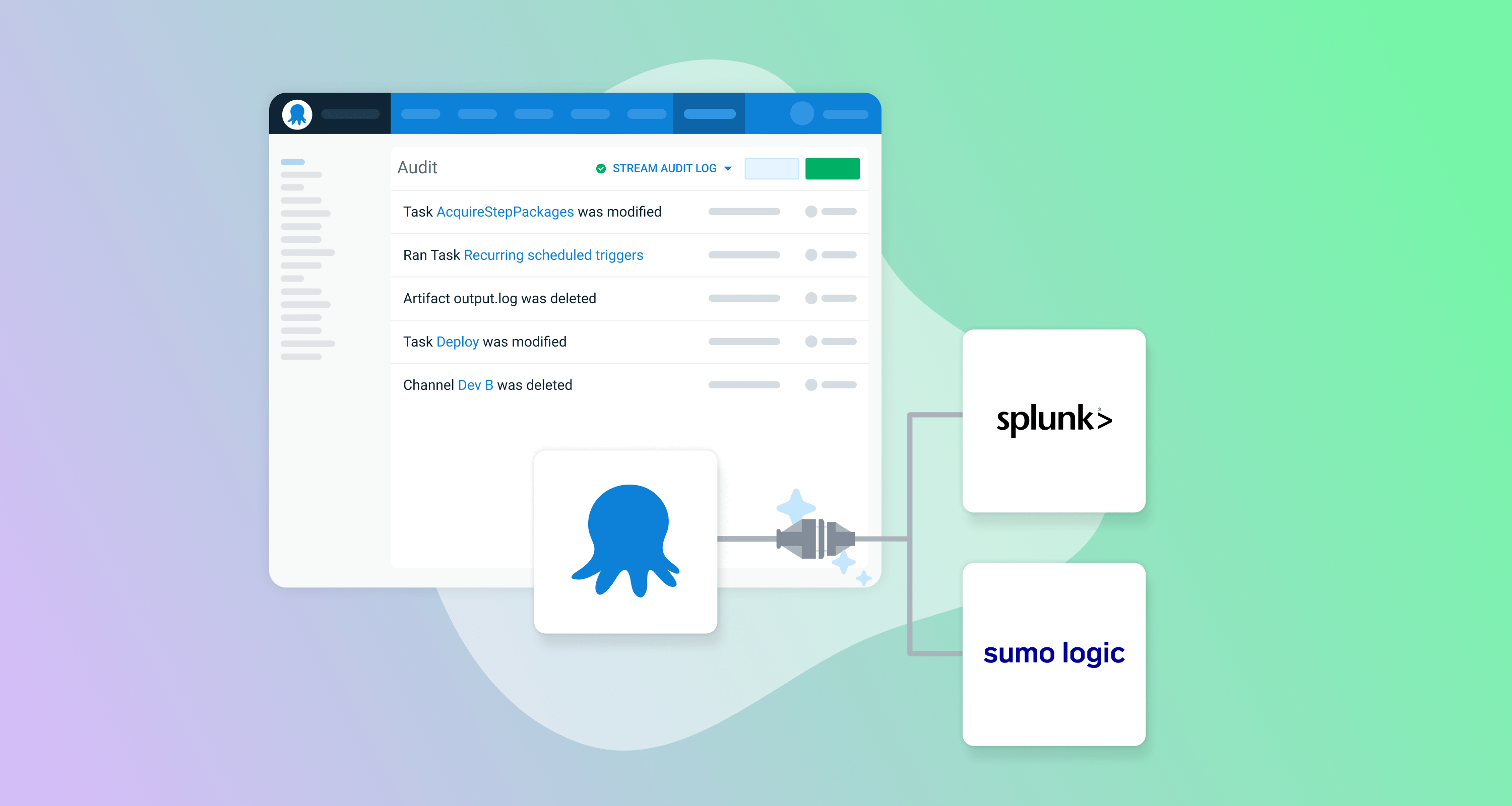The height and width of the screenshot is (806, 1512).
Task: Click the Audit tab label
Action: point(418,167)
